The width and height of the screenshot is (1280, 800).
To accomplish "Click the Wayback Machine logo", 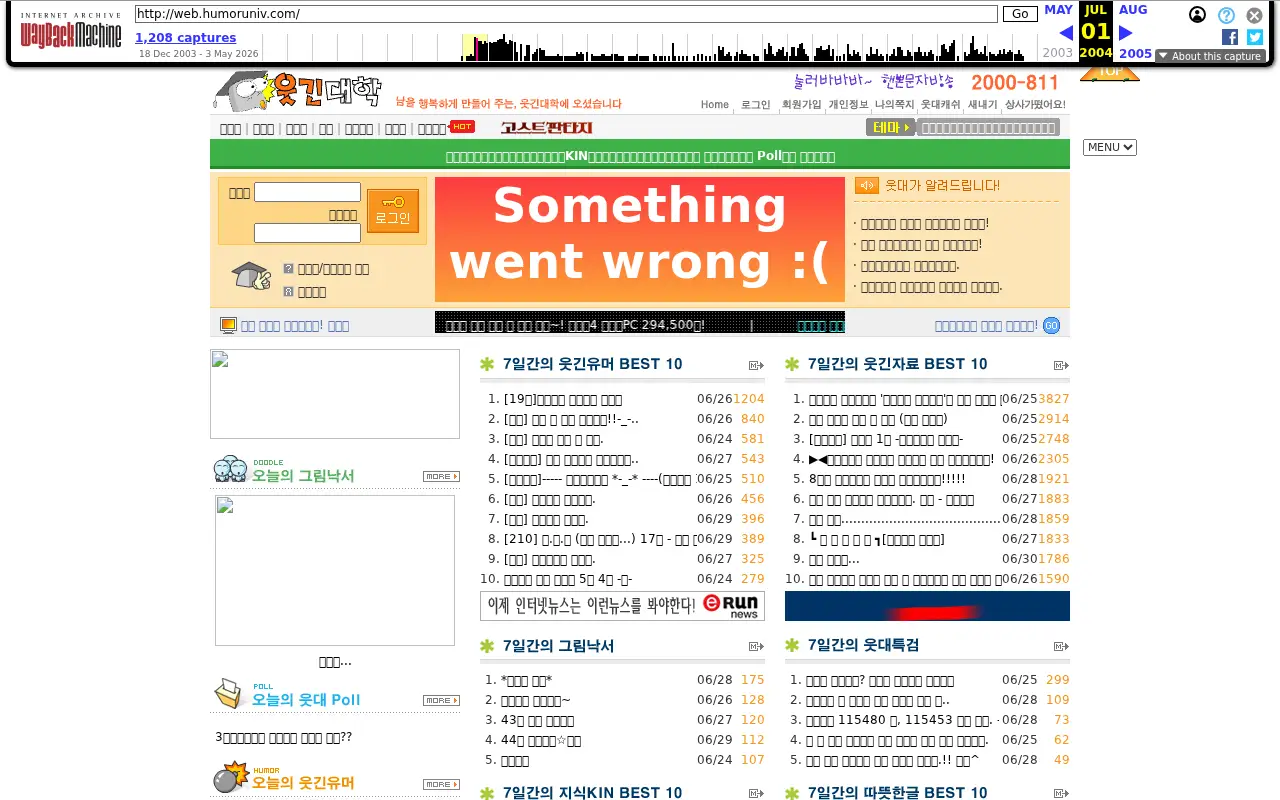I will pos(71,33).
